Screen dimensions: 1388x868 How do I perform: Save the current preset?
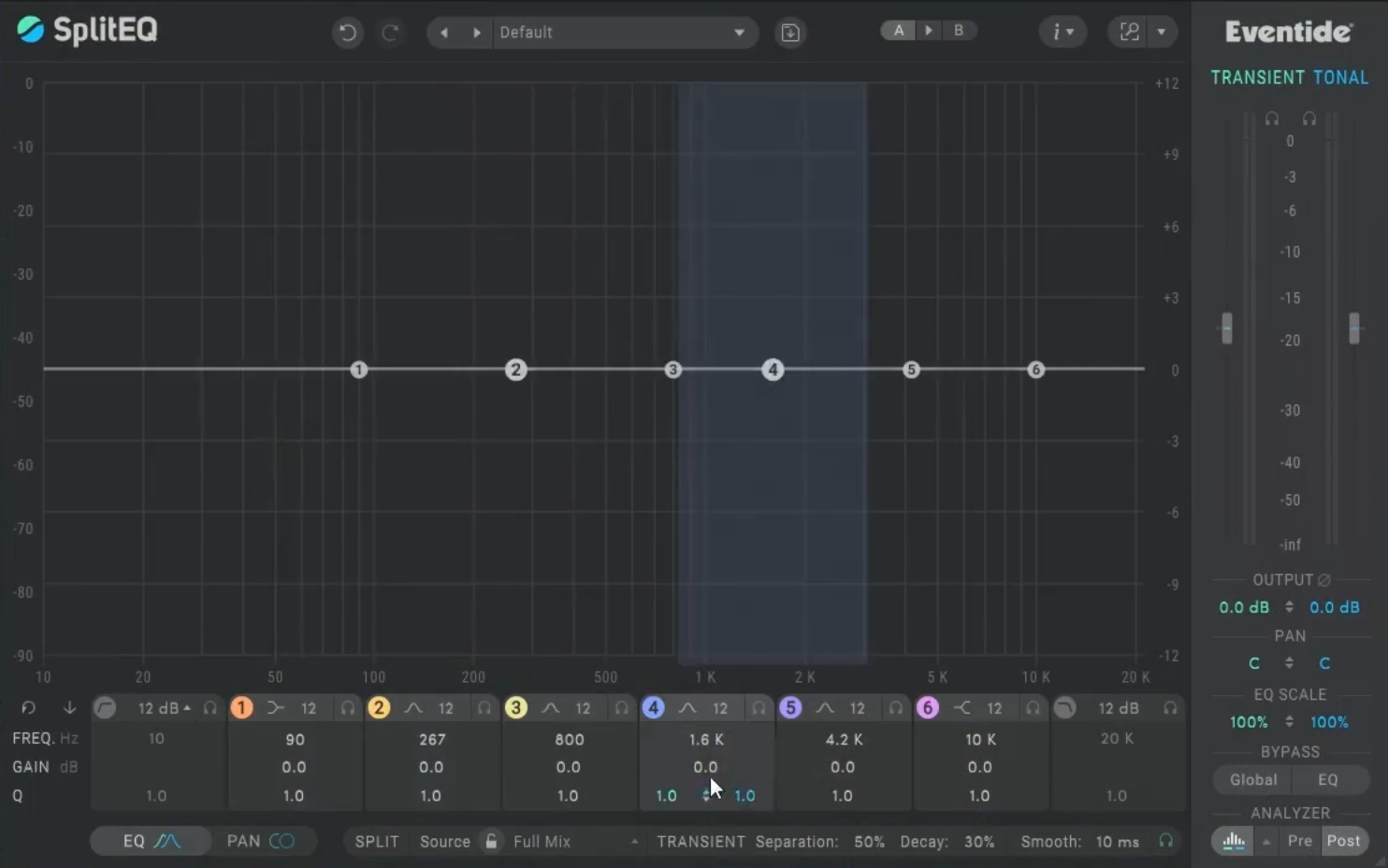pyautogui.click(x=790, y=33)
